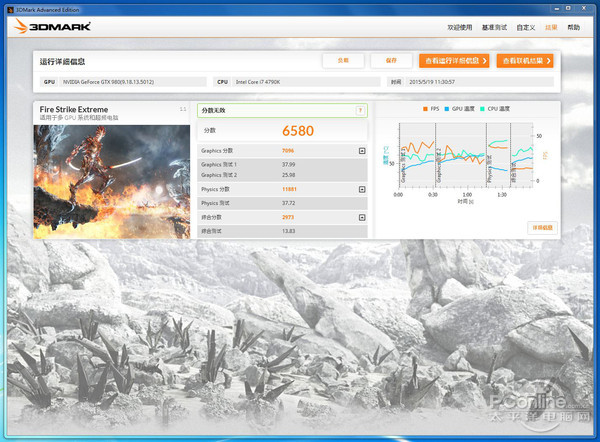
Task: Maximize the 3DMark Advanced Edition window
Action: tap(568, 8)
